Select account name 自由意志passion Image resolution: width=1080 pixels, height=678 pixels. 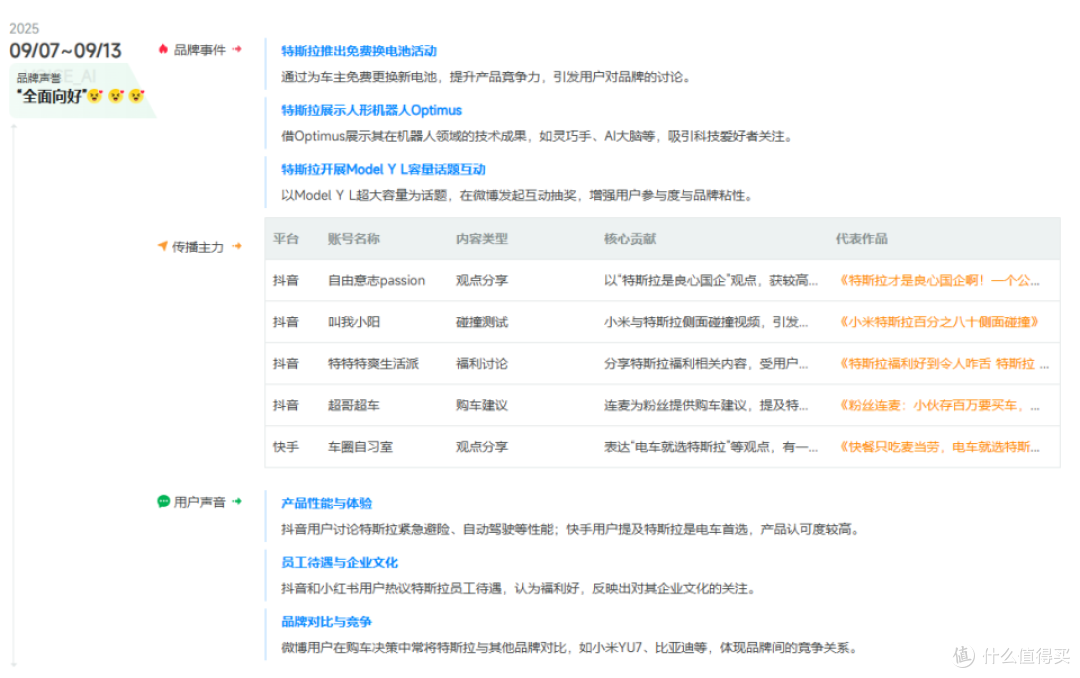click(x=376, y=280)
